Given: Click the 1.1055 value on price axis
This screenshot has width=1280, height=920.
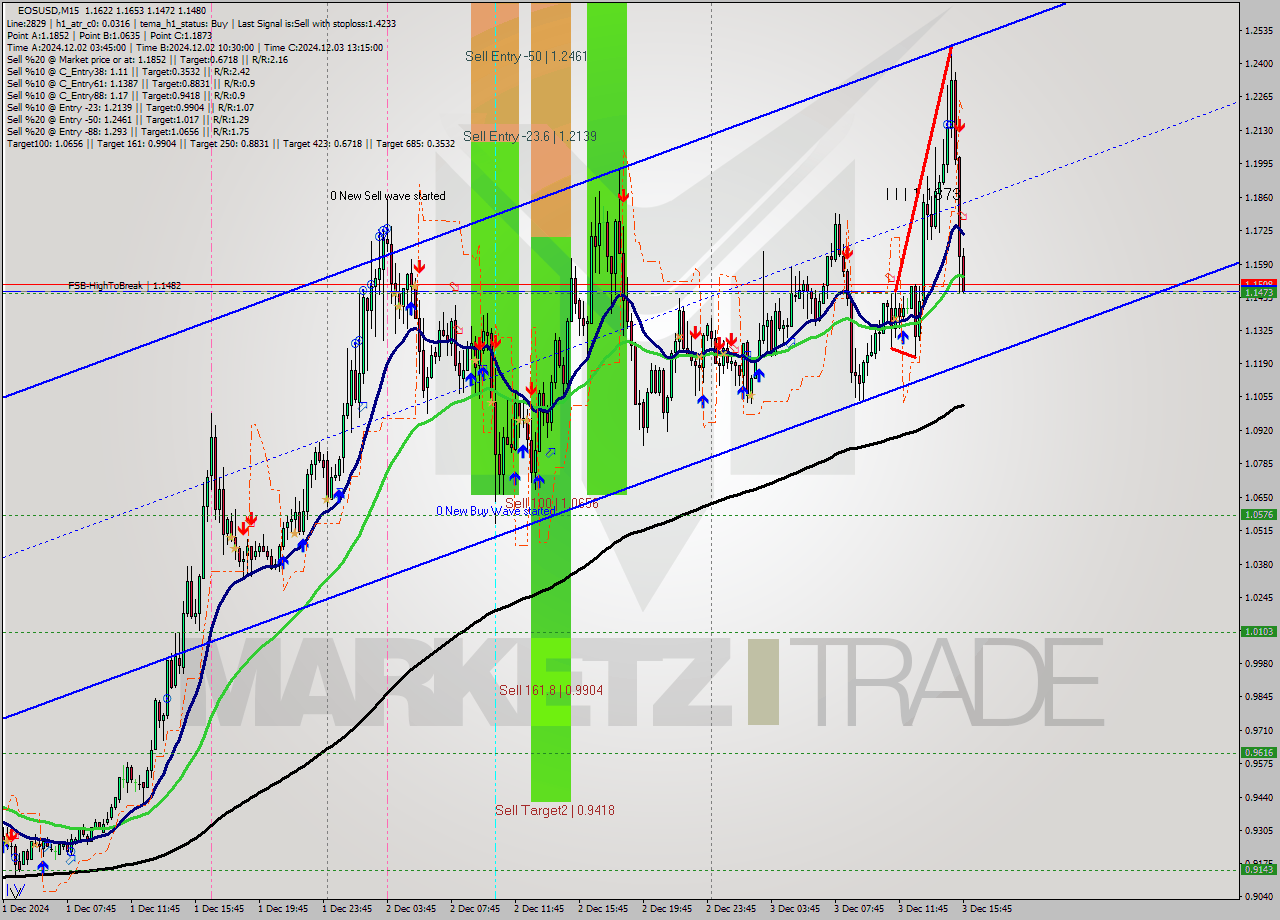Looking at the screenshot, I should pyautogui.click(x=1258, y=397).
